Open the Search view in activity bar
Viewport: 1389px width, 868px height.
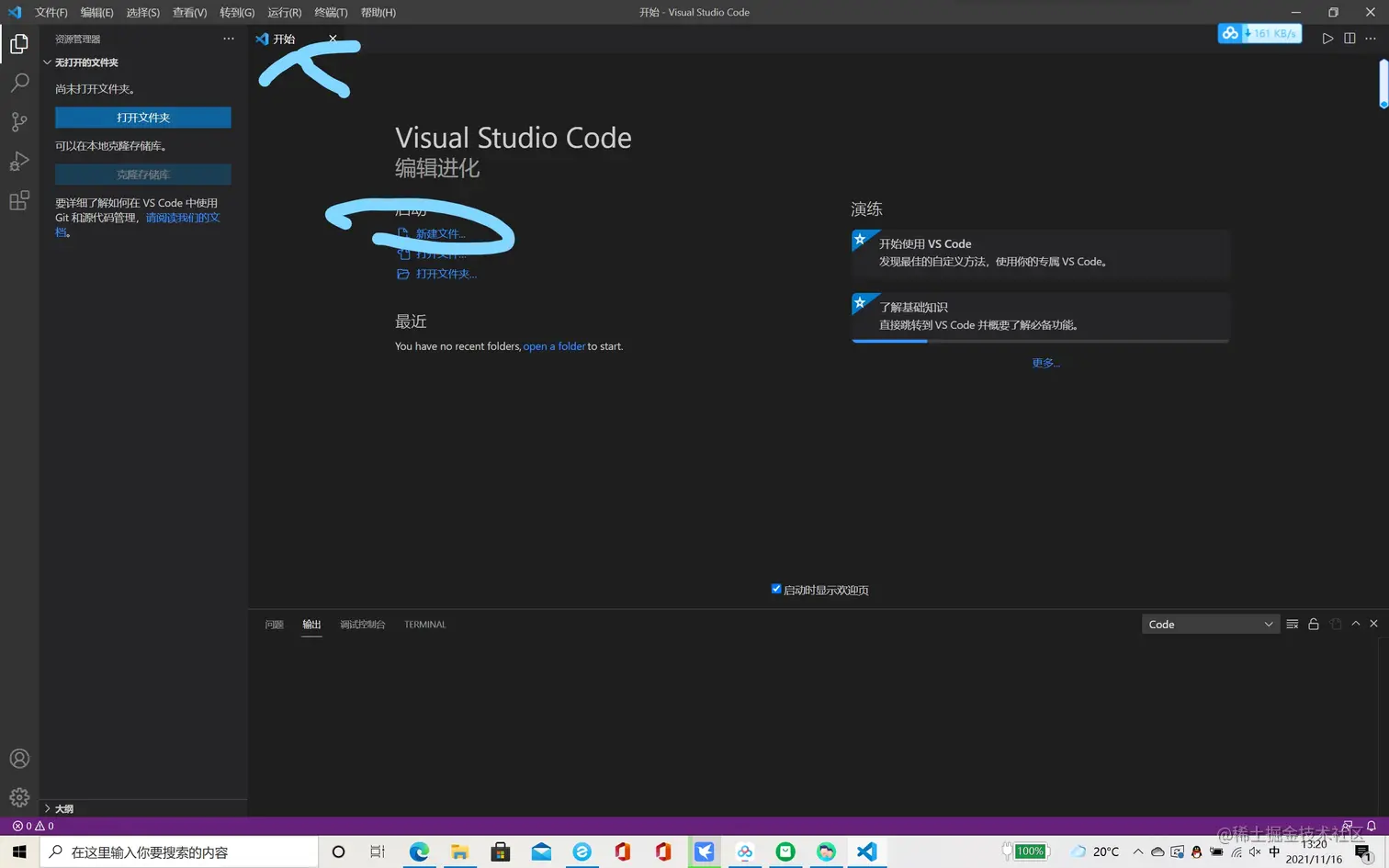click(19, 83)
